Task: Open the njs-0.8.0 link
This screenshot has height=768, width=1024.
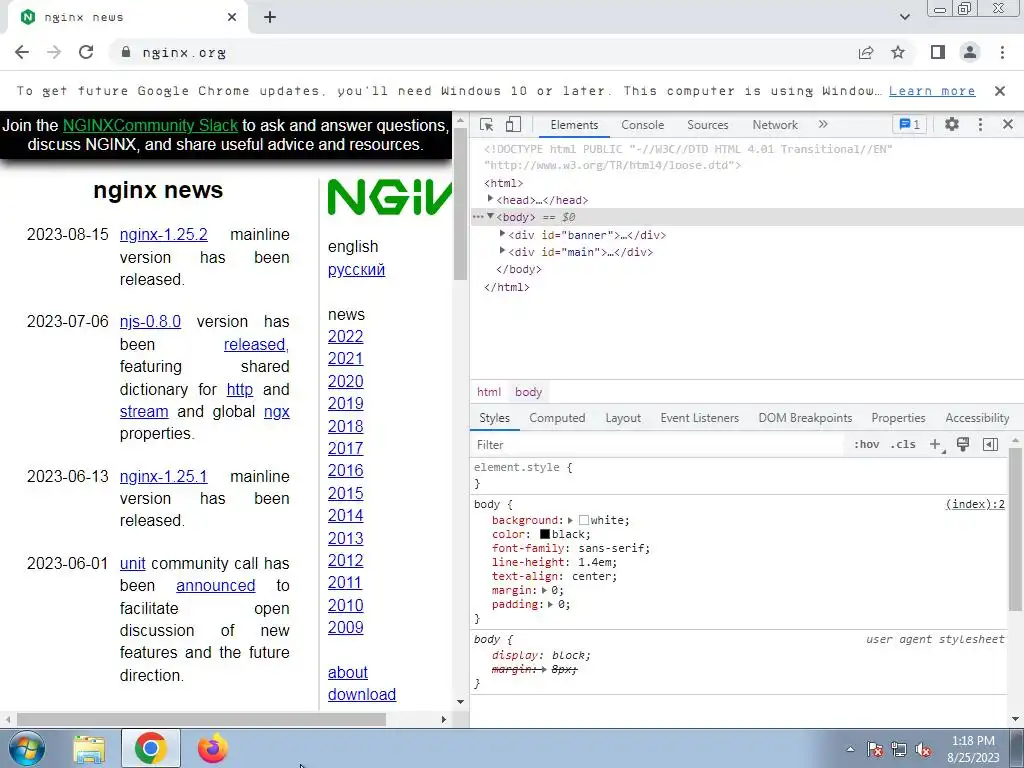Action: pos(150,321)
